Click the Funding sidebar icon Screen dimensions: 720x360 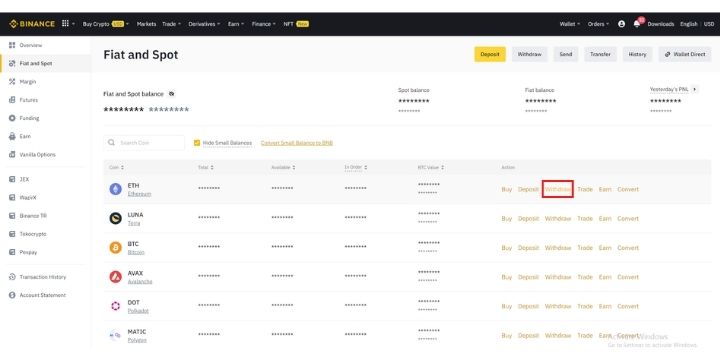click(12, 118)
